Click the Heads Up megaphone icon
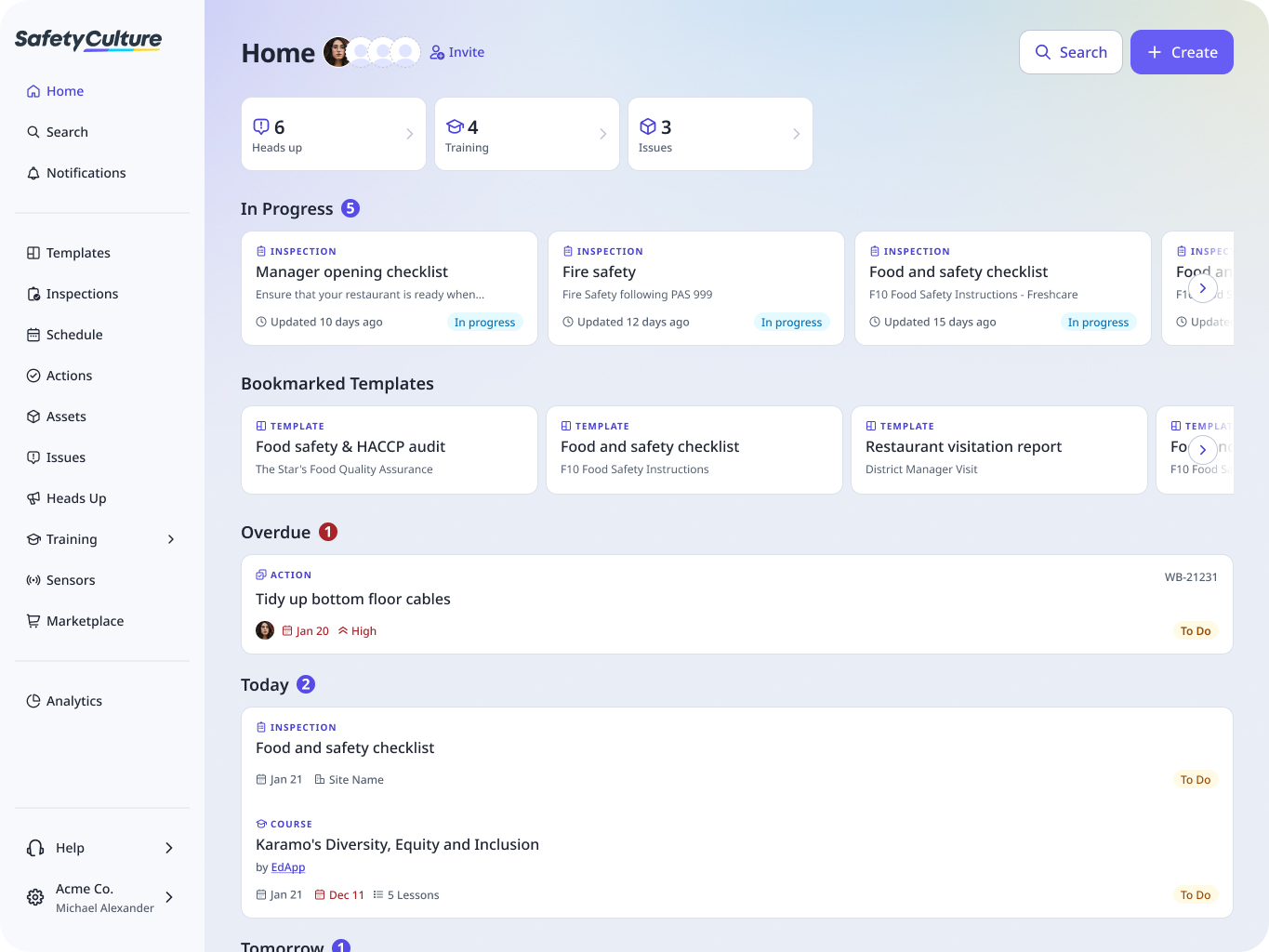This screenshot has height=952, width=1269. [x=33, y=498]
